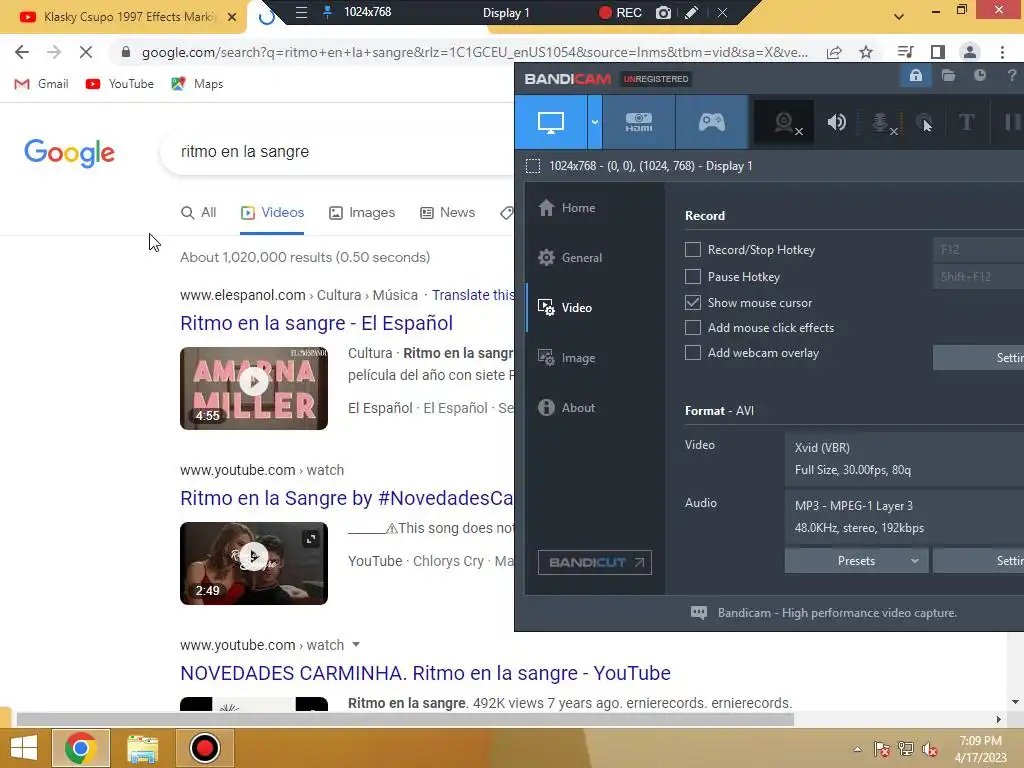This screenshot has height=768, width=1024.
Task: Enable Record/Stop Hotkey checkbox
Action: [693, 249]
